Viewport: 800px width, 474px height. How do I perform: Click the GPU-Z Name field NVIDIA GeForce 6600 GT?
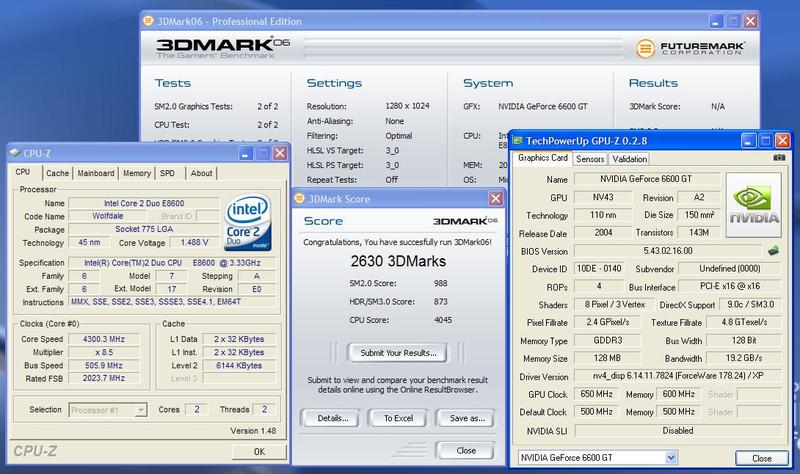[x=647, y=179]
